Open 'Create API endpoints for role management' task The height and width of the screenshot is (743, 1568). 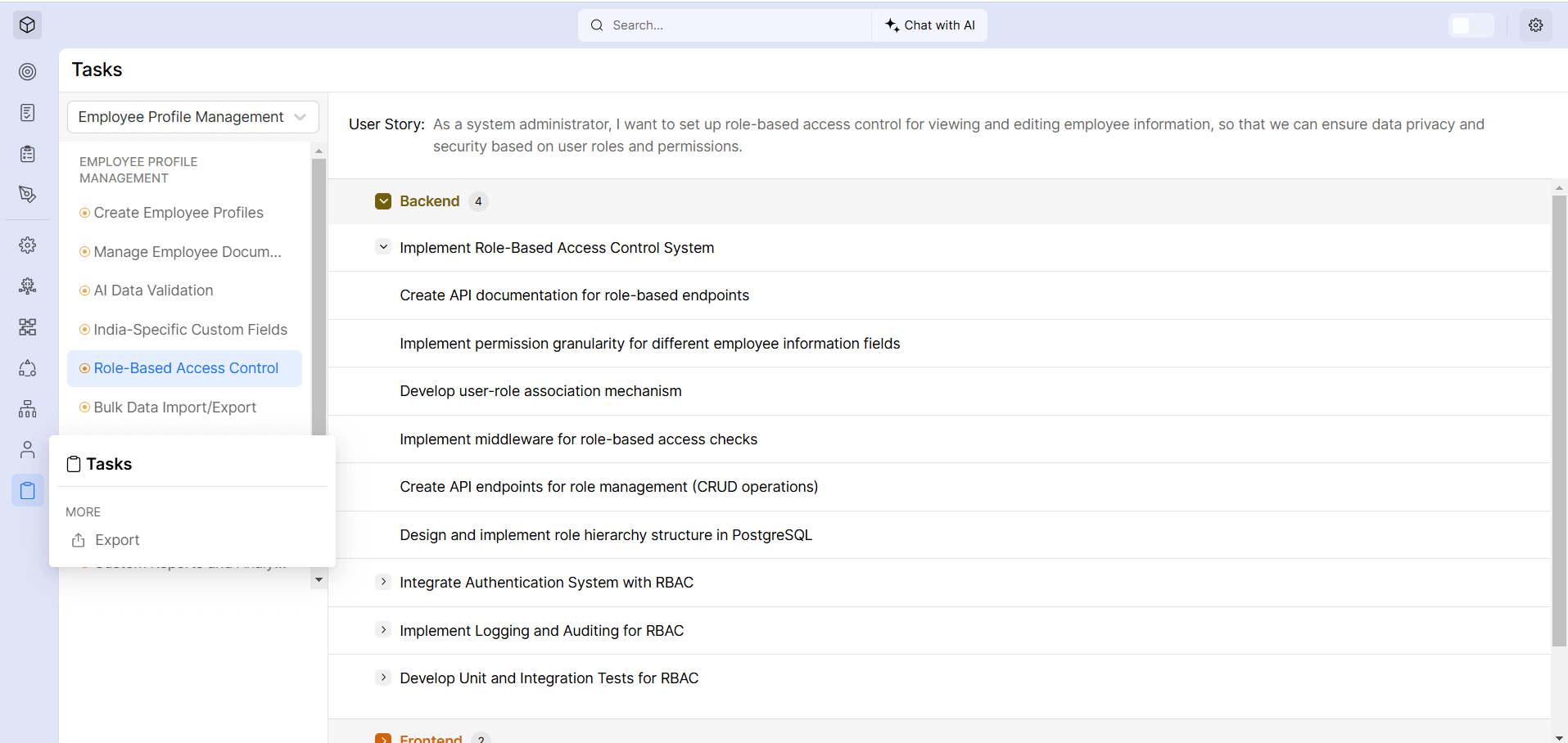[x=608, y=487]
